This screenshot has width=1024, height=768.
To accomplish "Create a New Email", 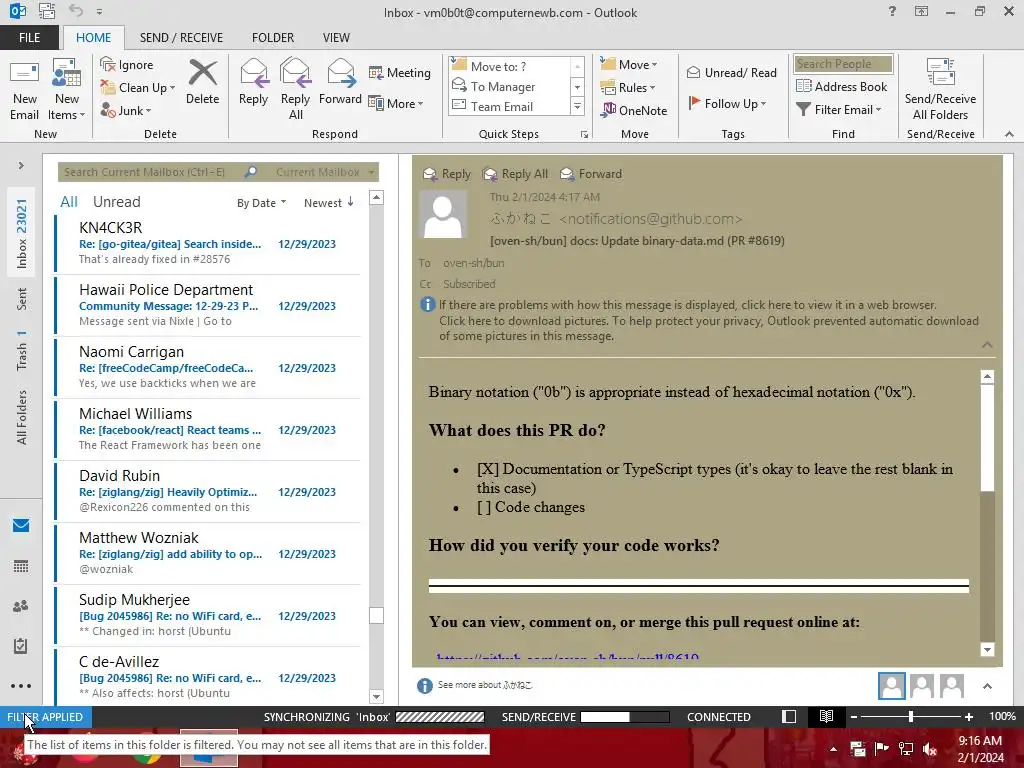I will (25, 89).
